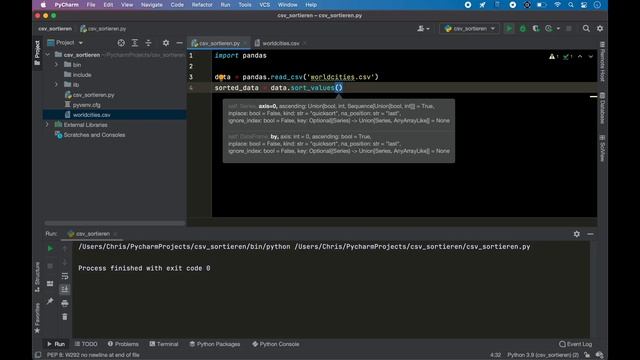Start the debug session with the bug icon

pos(522,29)
